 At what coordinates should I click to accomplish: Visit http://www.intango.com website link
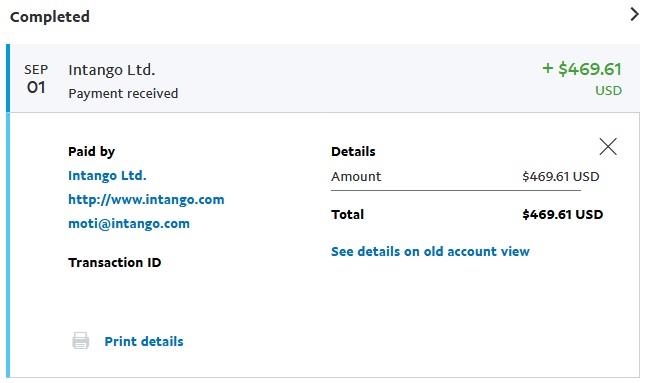[x=146, y=200]
